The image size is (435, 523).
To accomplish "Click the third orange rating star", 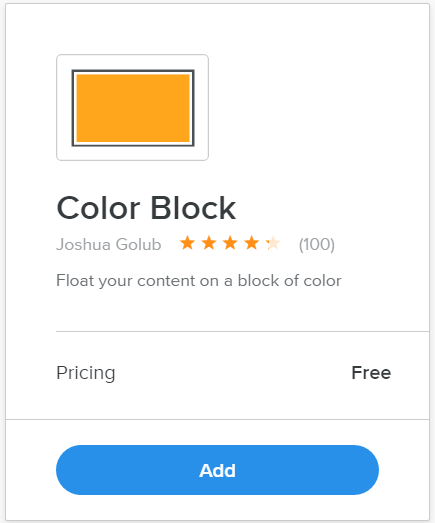I will click(x=231, y=243).
